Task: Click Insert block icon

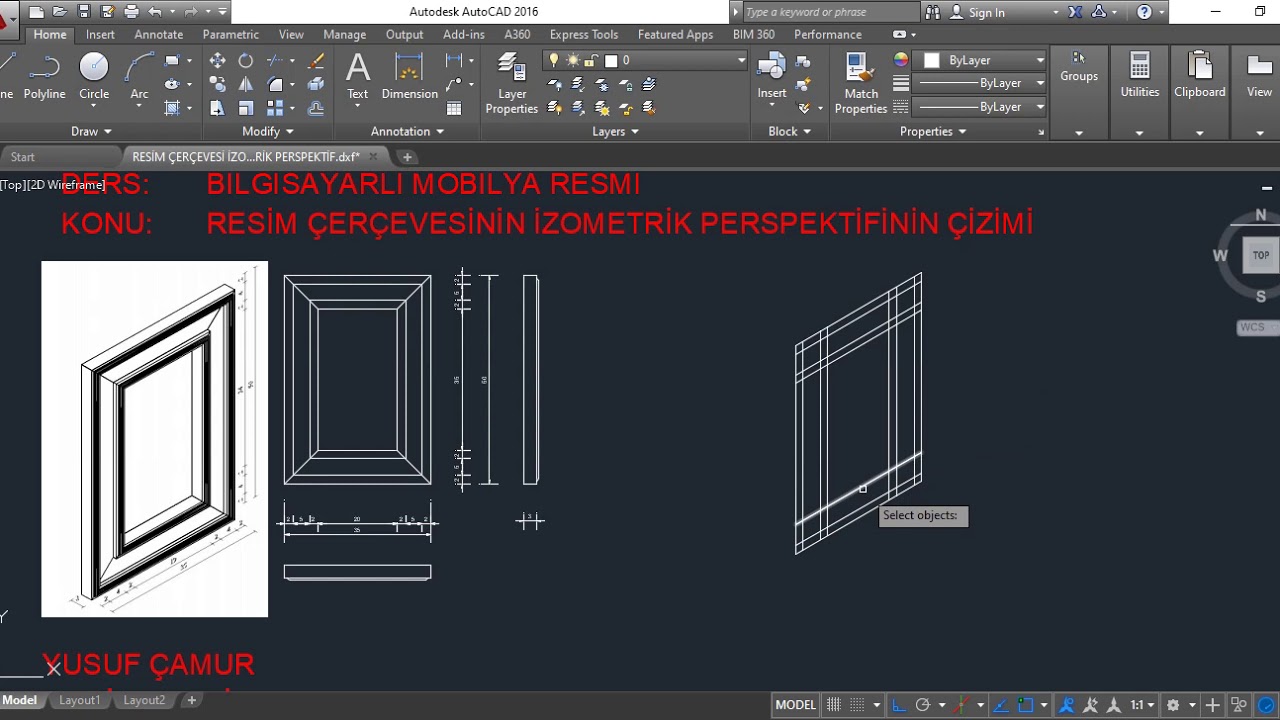Action: 771,77
